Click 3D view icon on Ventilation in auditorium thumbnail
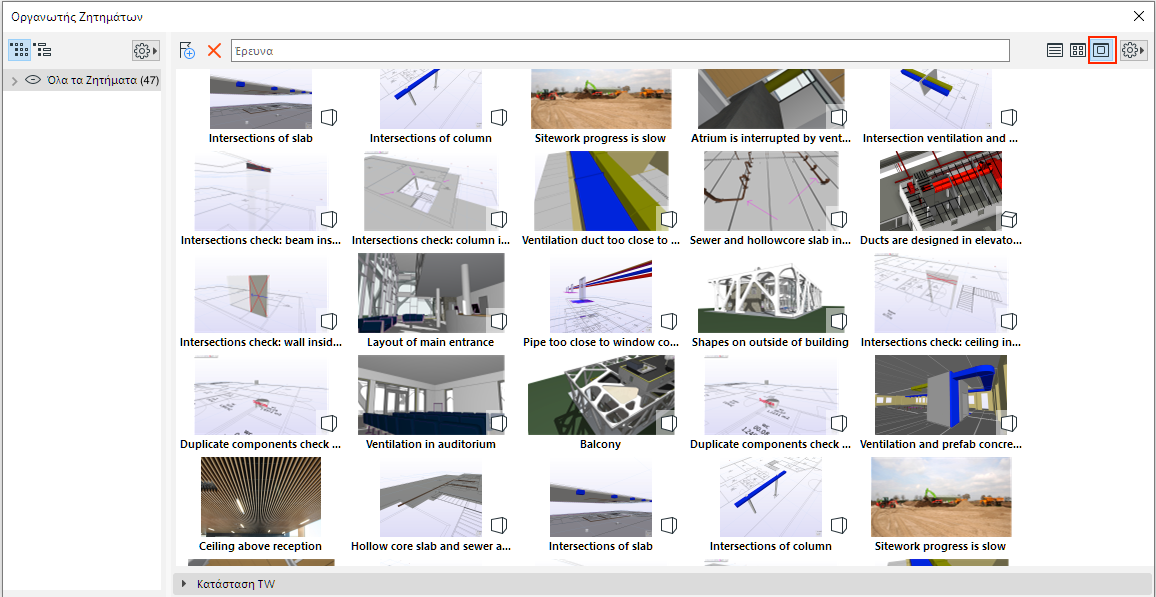The width and height of the screenshot is (1156, 597). [x=499, y=423]
